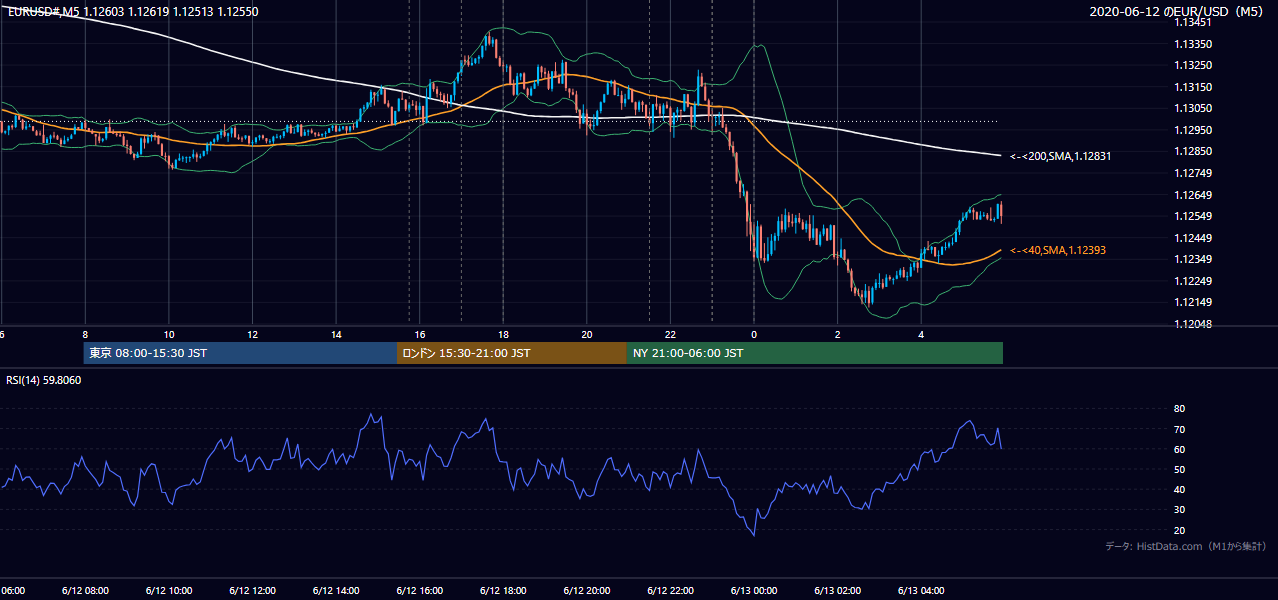Click hour label 18 under the price chart
The image size is (1278, 600).
(503, 335)
